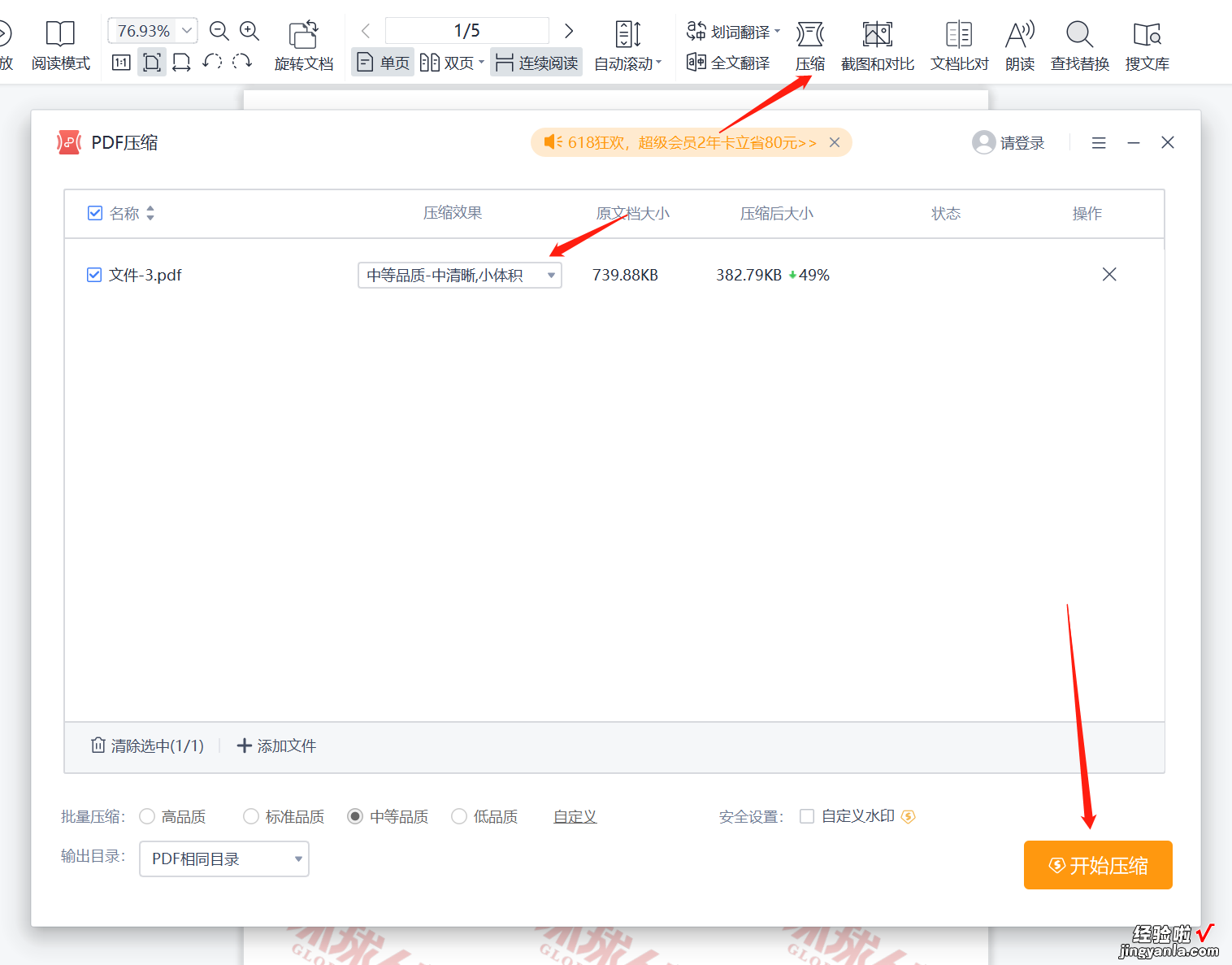Fit page to window icon
1232x965 pixels.
[152, 62]
